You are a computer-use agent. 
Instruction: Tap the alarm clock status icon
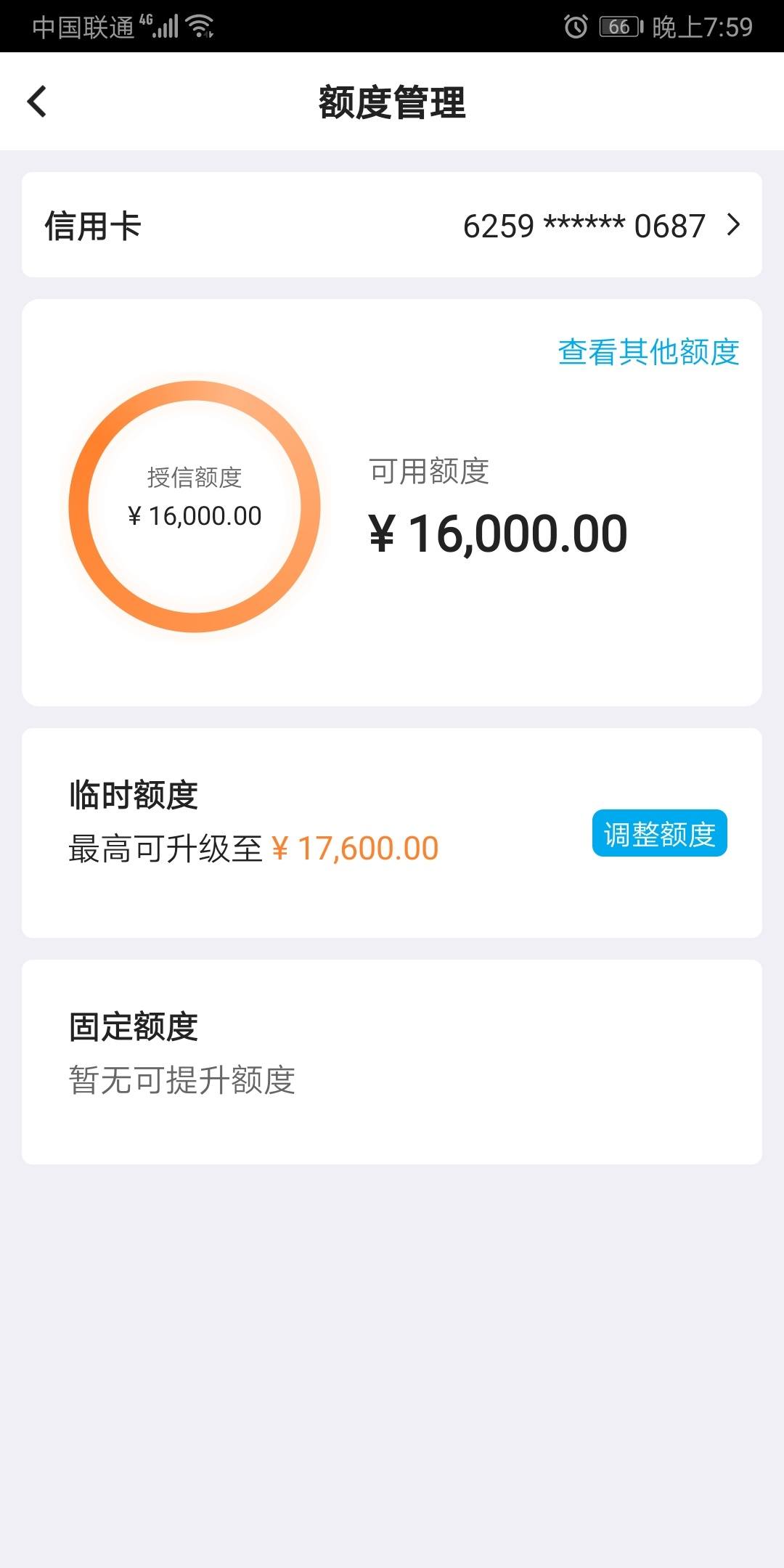click(576, 27)
